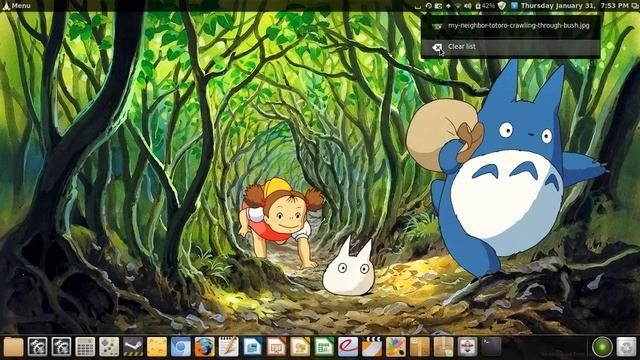Image resolution: width=640 pixels, height=360 pixels.
Task: Launch the colorful paint app from dock
Action: point(396,347)
